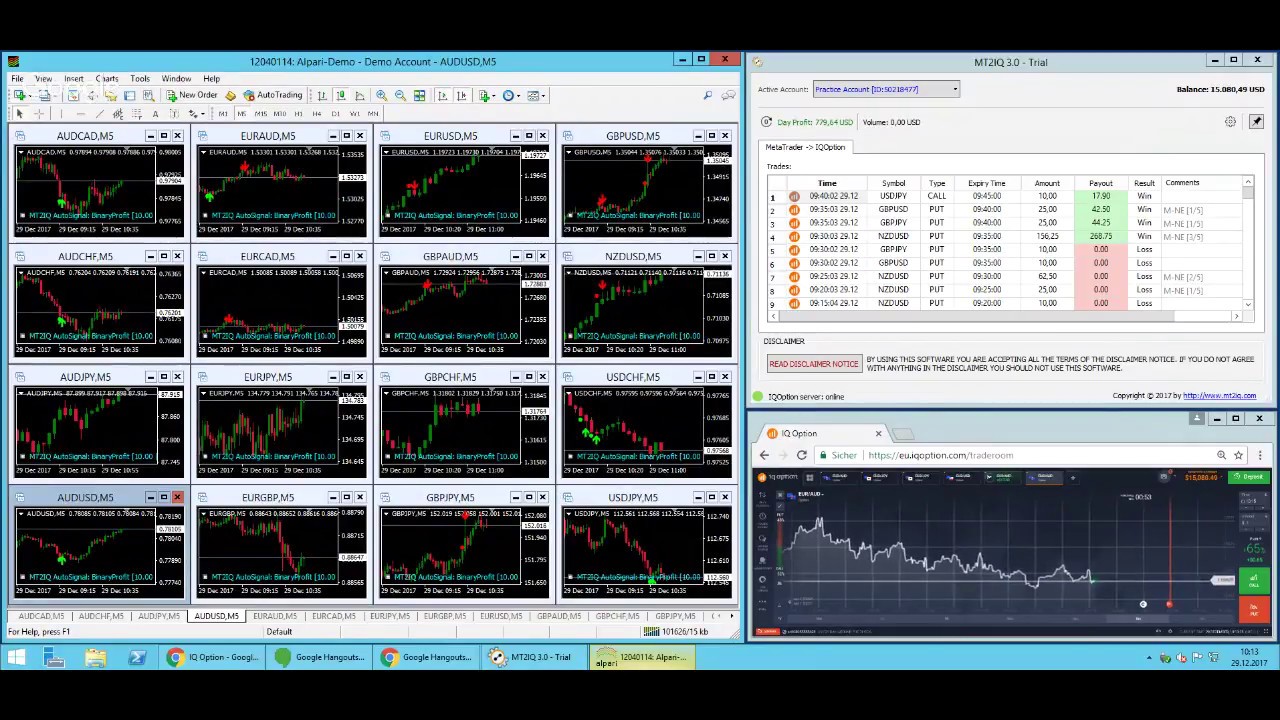This screenshot has width=1280, height=720.
Task: Open indicators list dropdown with green plus
Action: (x=487, y=95)
